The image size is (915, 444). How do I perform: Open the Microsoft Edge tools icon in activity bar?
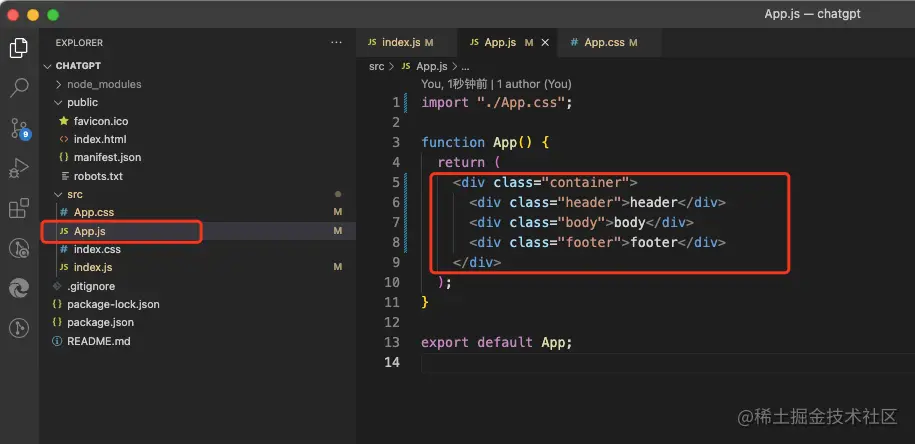click(19, 289)
